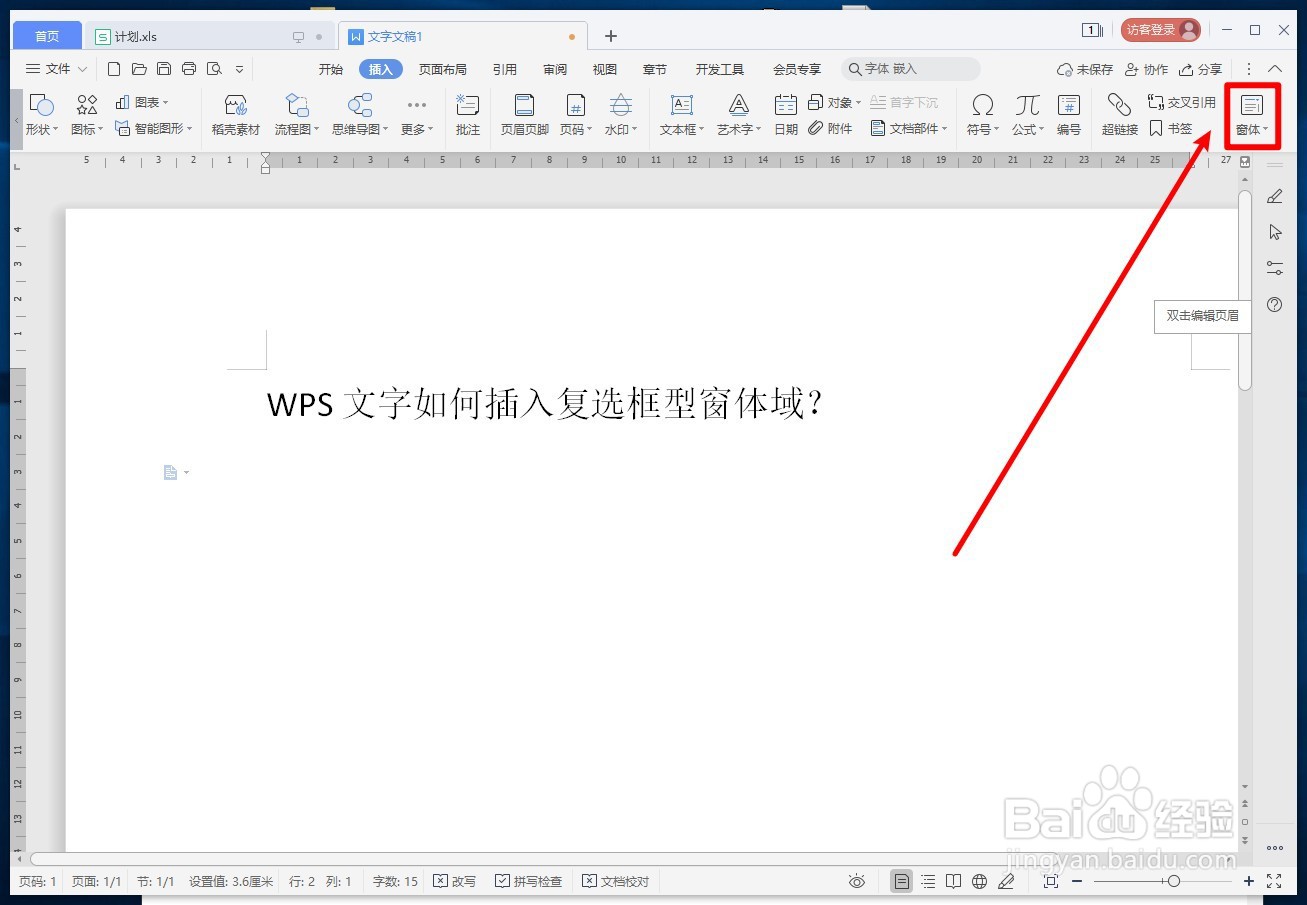Toggle the writing mode pen icon in status bar
The width and height of the screenshot is (1307, 905).
tap(1006, 881)
